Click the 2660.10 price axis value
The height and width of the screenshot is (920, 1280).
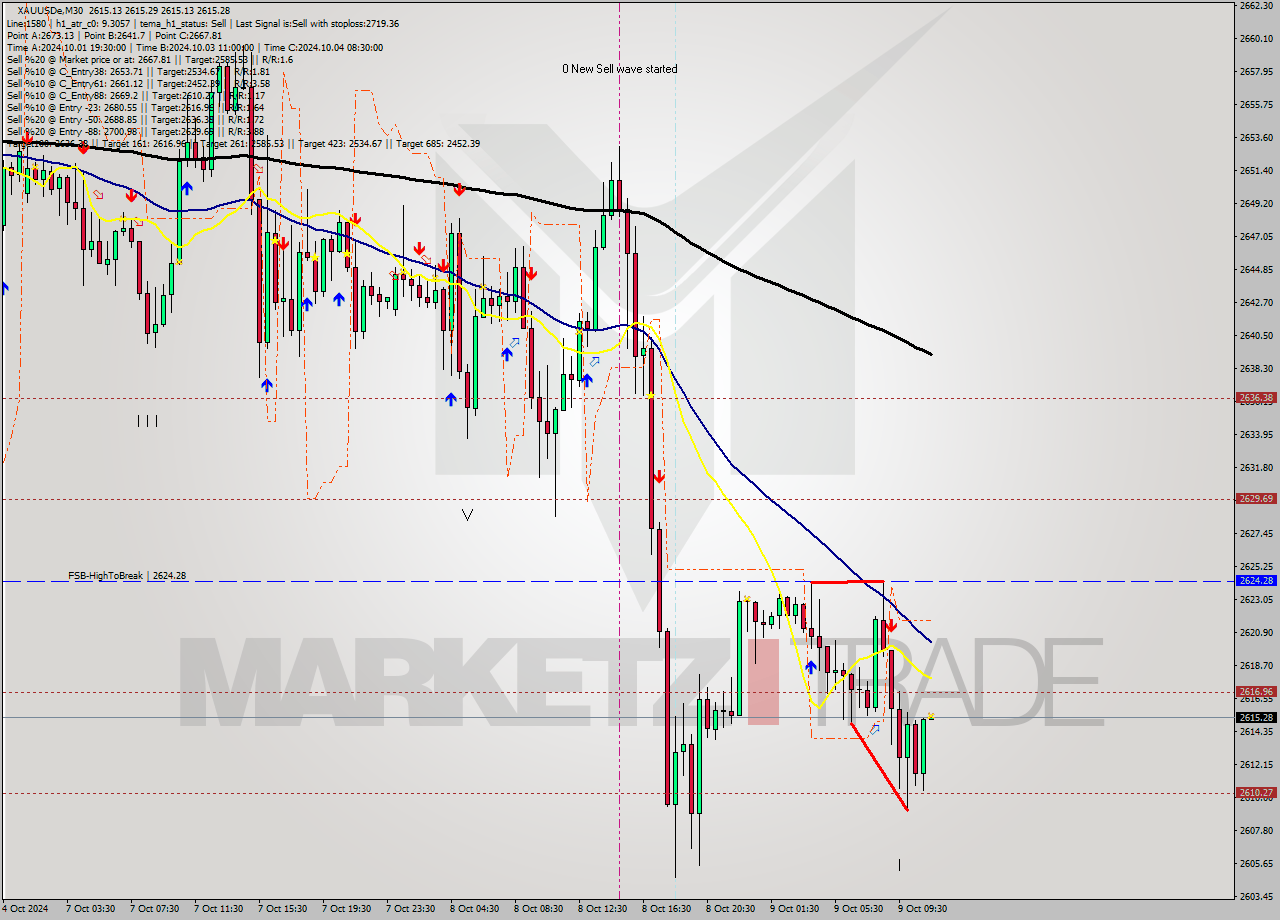(x=1256, y=38)
